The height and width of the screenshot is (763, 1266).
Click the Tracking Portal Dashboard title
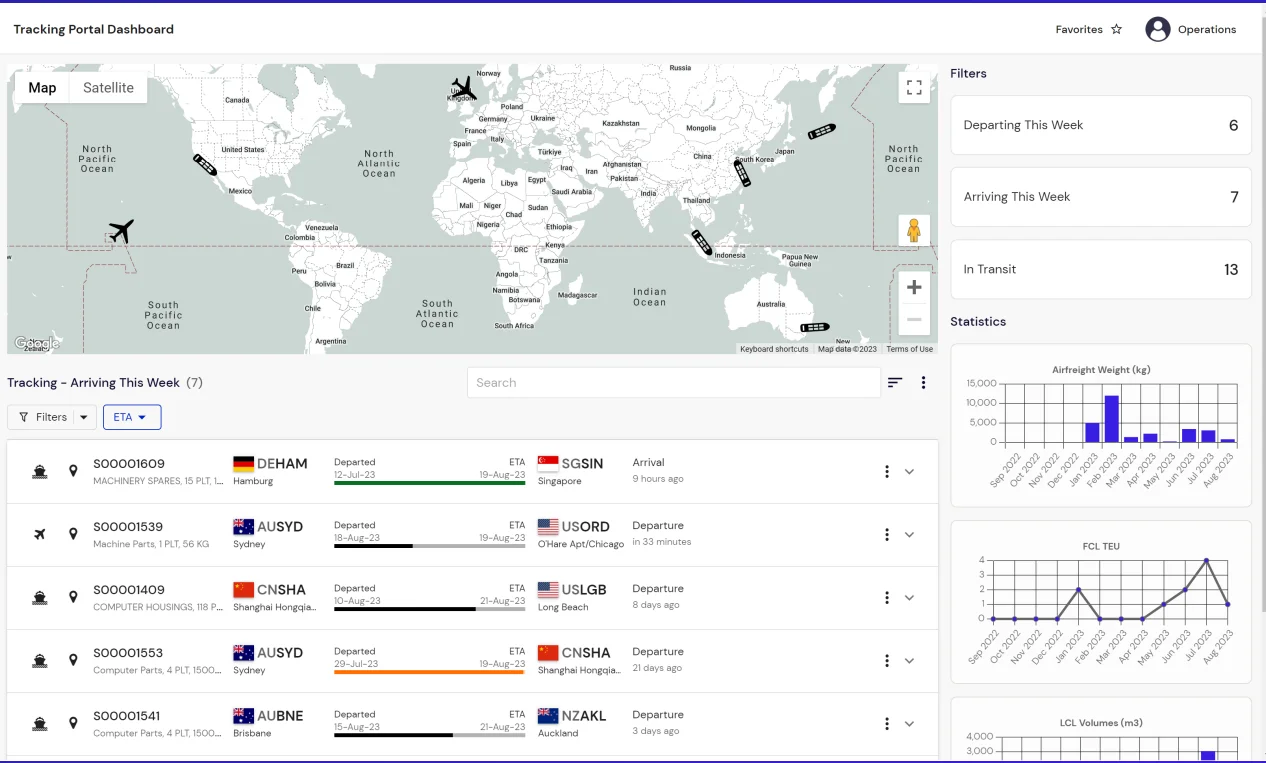94,29
